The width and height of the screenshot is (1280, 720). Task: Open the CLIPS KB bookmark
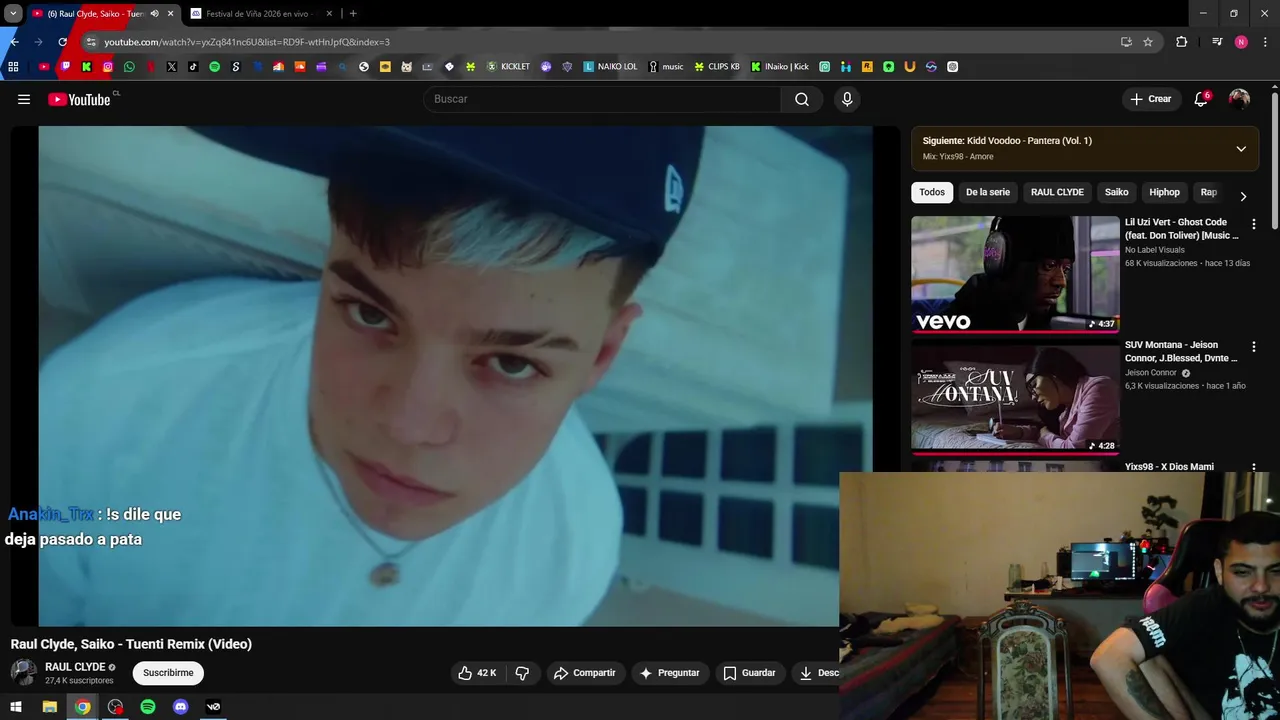[x=717, y=67]
